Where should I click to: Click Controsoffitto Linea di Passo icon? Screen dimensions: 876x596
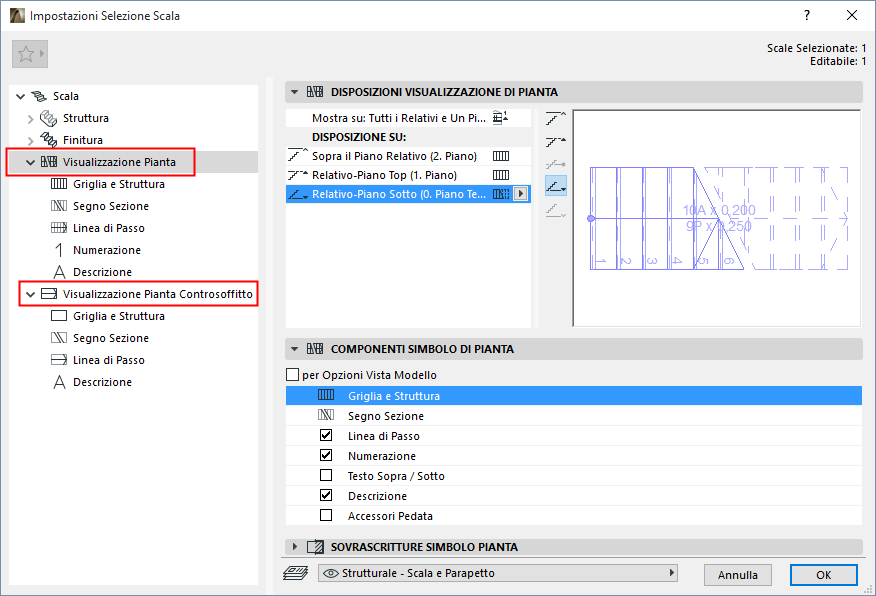click(x=59, y=360)
